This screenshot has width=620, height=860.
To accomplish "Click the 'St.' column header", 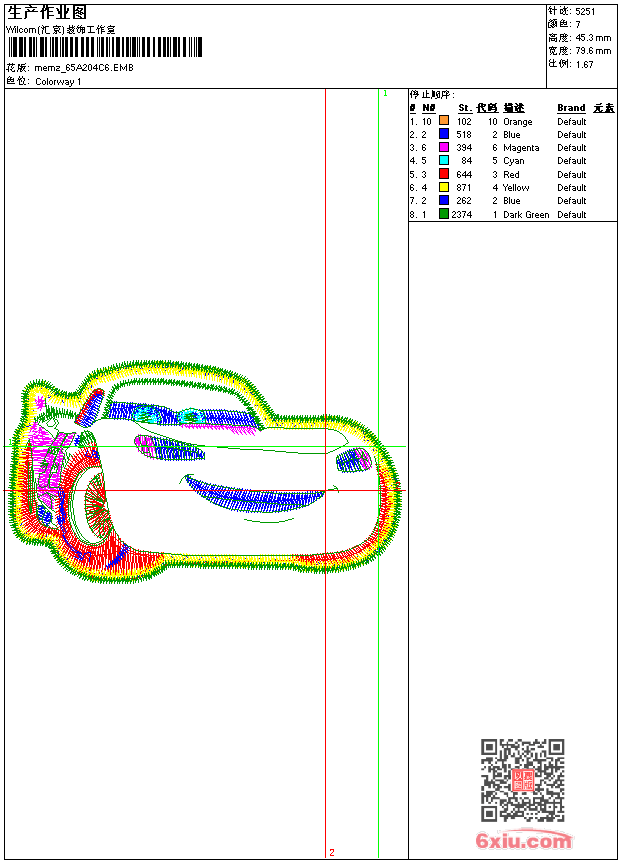I will pyautogui.click(x=465, y=108).
